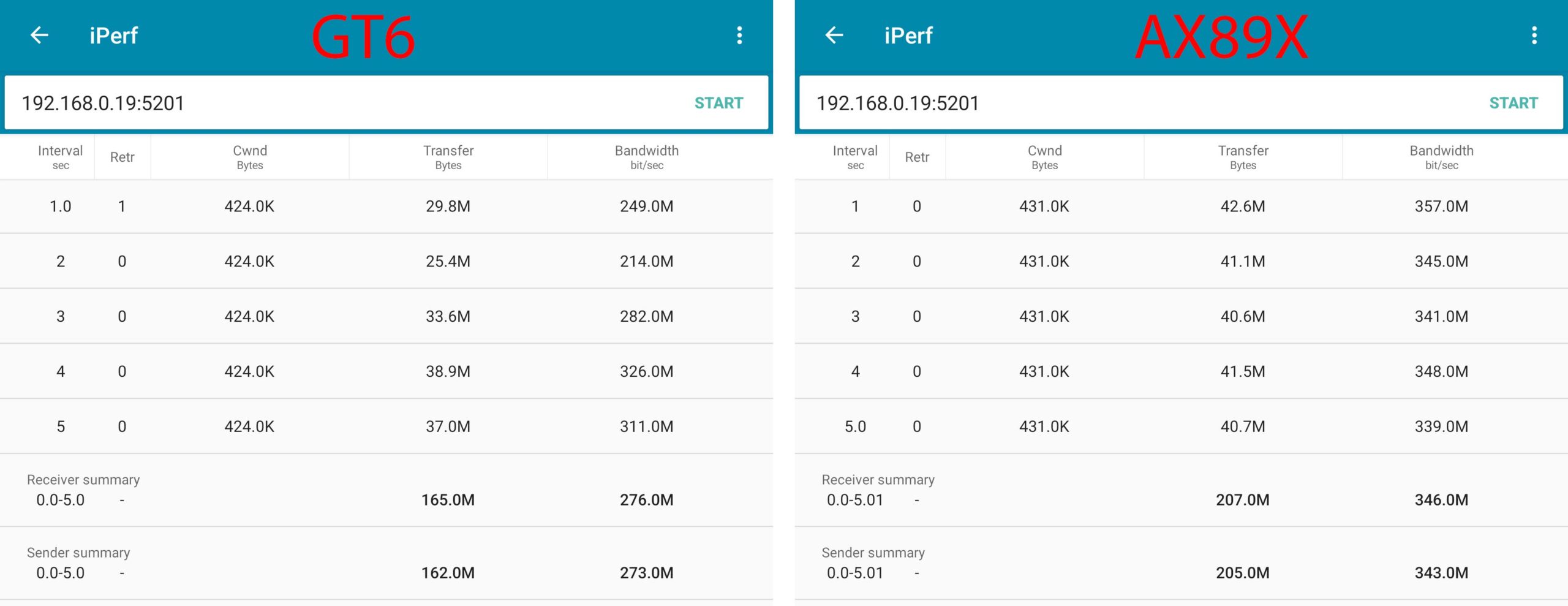The image size is (1568, 606).
Task: Select AX89X transfer value 41.1M
Action: tap(1243, 261)
